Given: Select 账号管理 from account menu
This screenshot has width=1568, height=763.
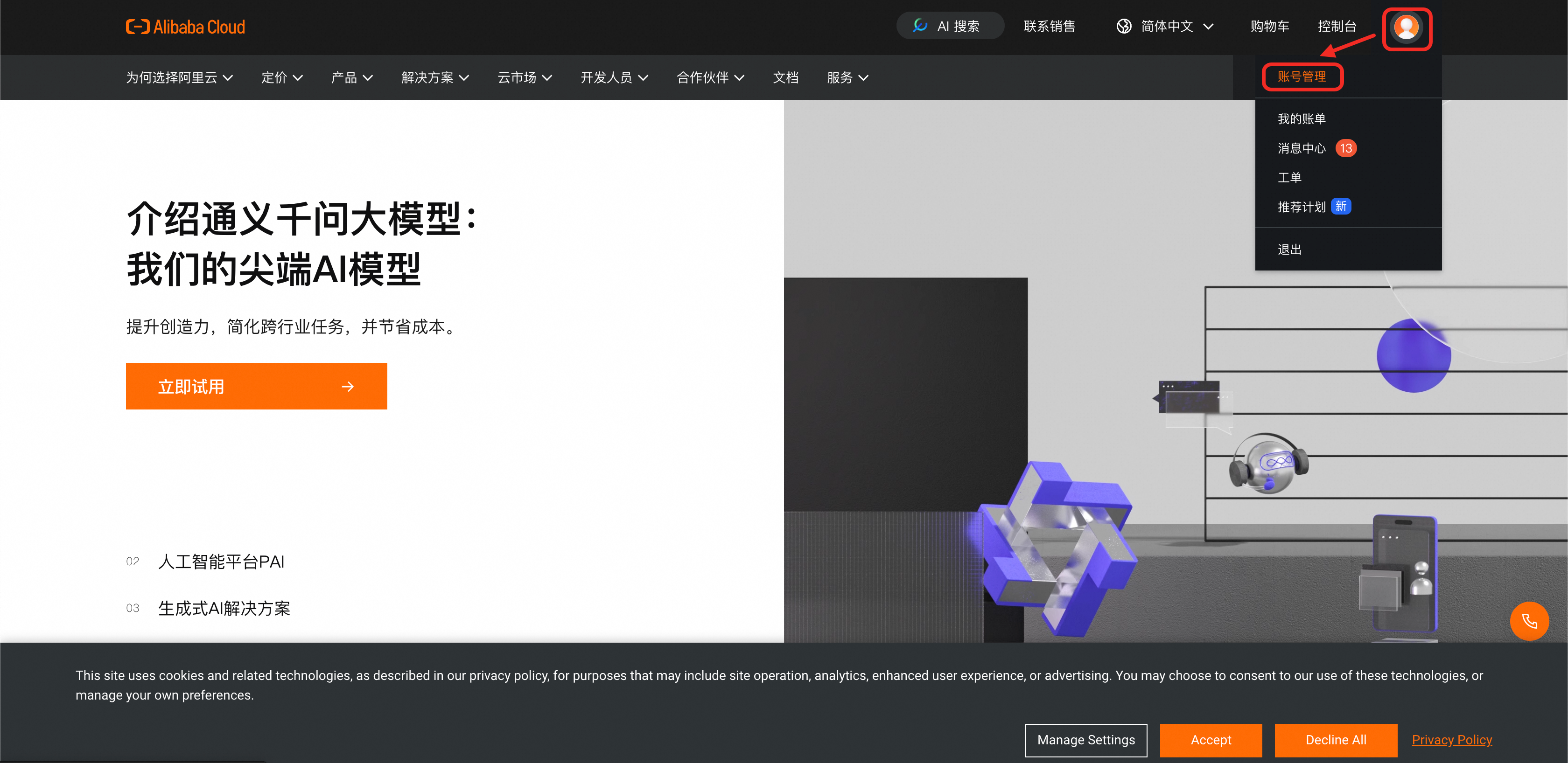Looking at the screenshot, I should tap(1302, 76).
